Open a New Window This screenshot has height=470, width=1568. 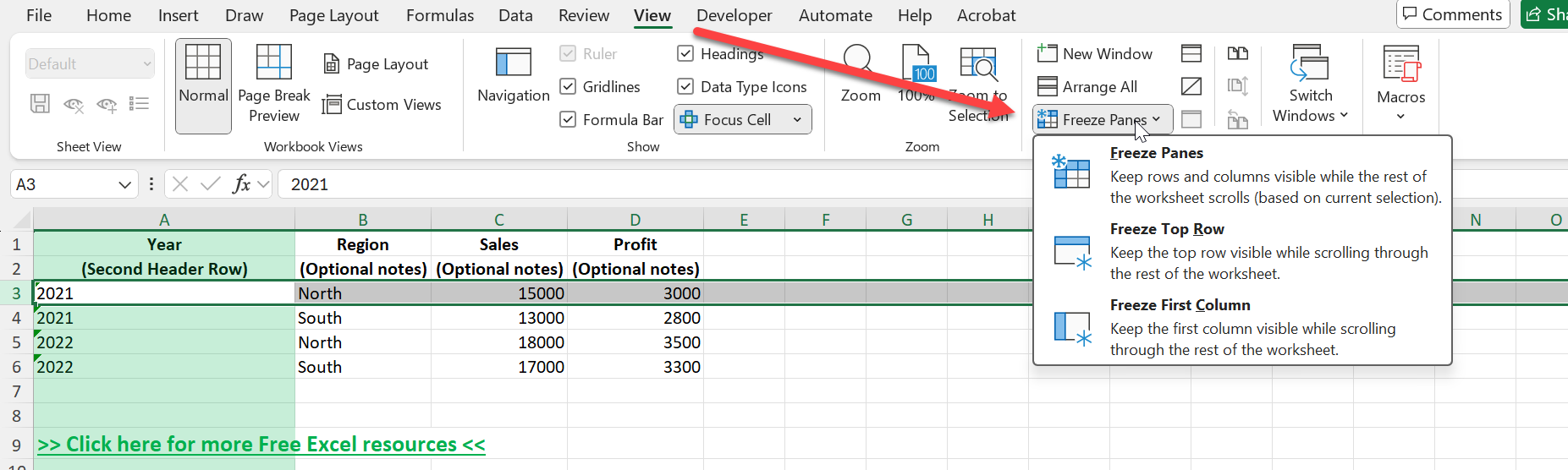pos(1094,54)
